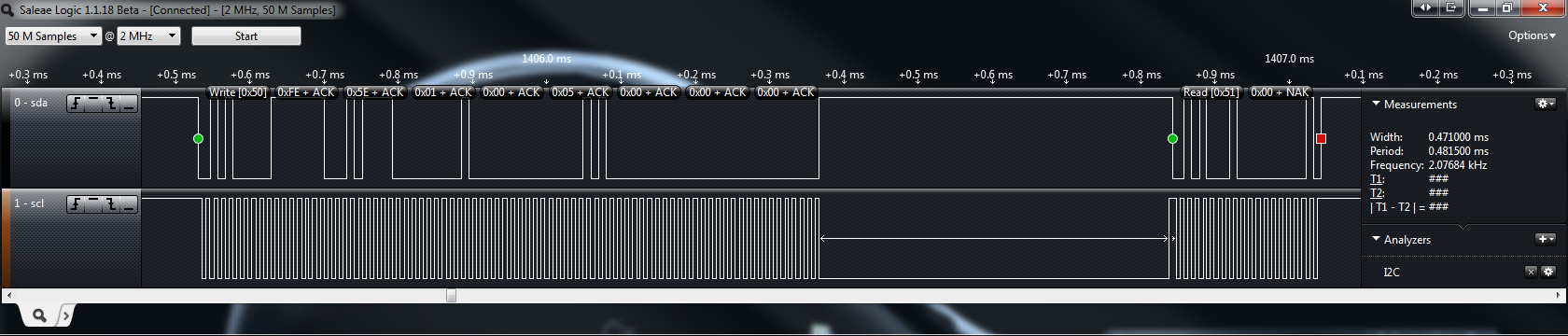The width and height of the screenshot is (1568, 336).
Task: Set falling edge trigger on sda channel
Action: click(x=111, y=104)
